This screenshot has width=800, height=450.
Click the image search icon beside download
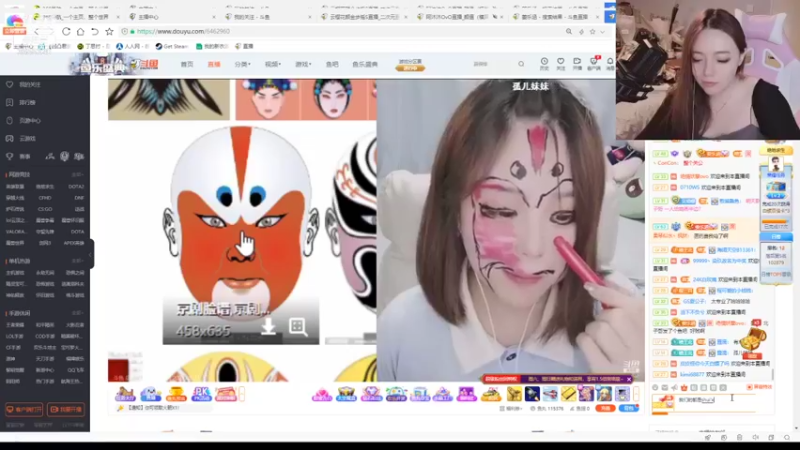coord(298,327)
